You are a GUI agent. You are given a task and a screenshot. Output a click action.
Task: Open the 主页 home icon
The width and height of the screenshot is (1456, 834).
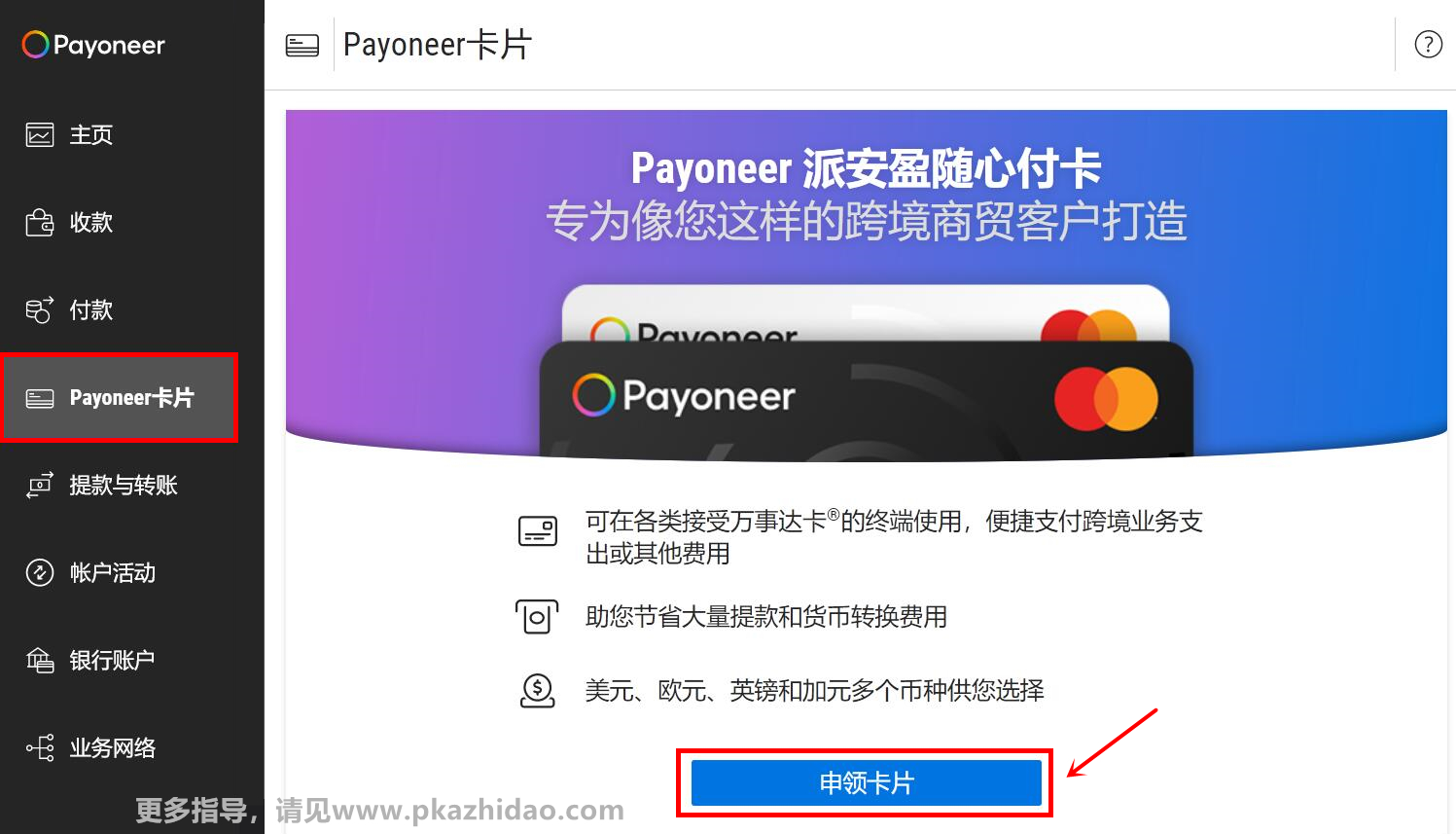[x=40, y=134]
